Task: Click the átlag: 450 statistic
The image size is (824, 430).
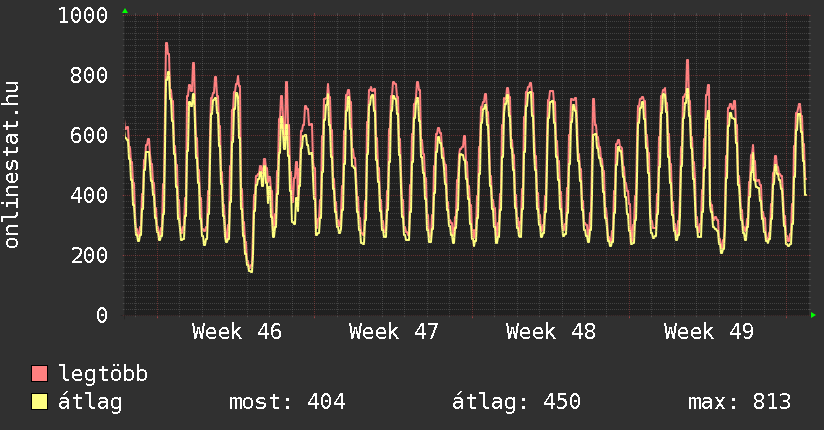Action: pos(516,402)
